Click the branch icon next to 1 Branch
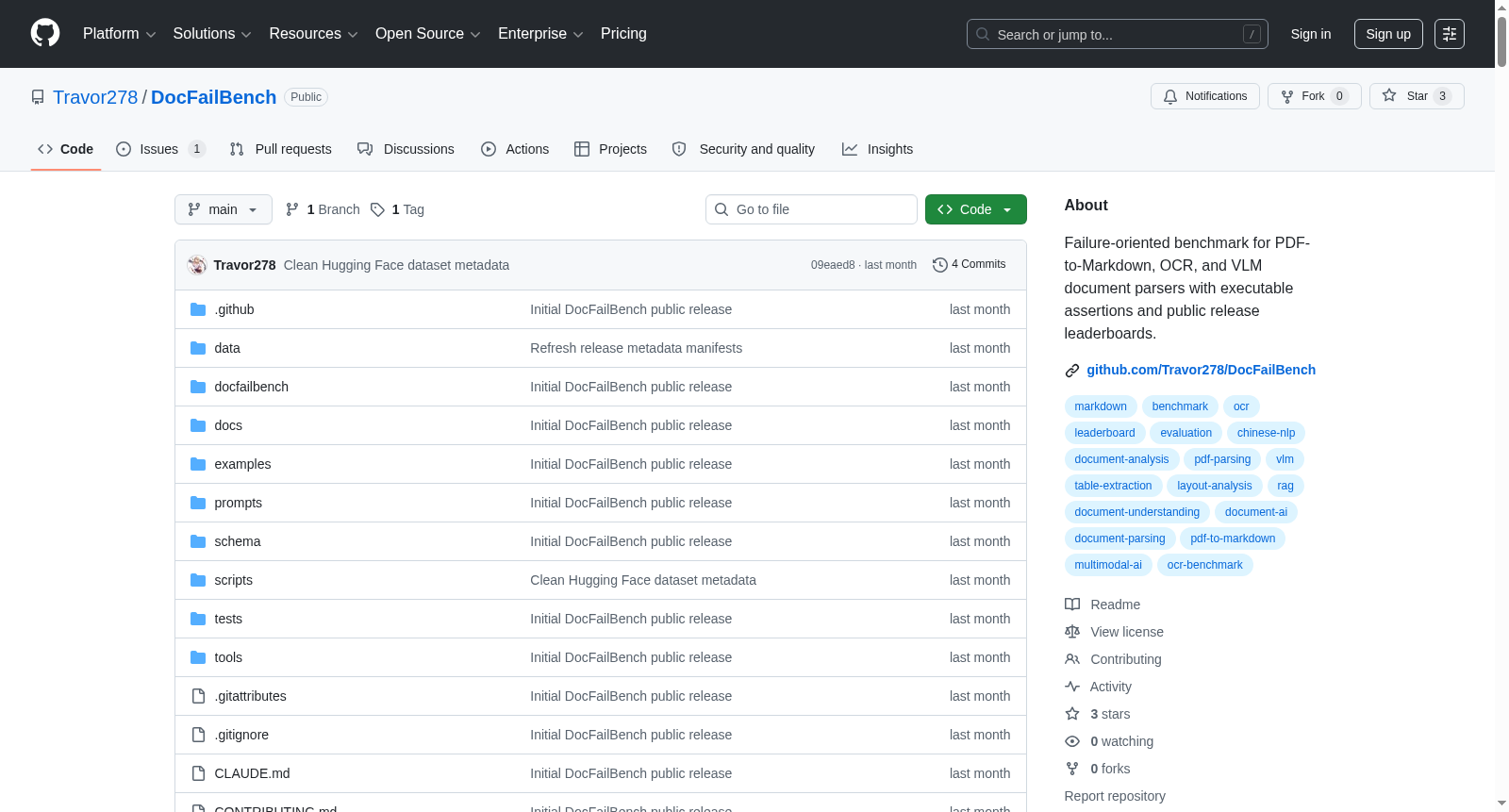 [x=292, y=209]
